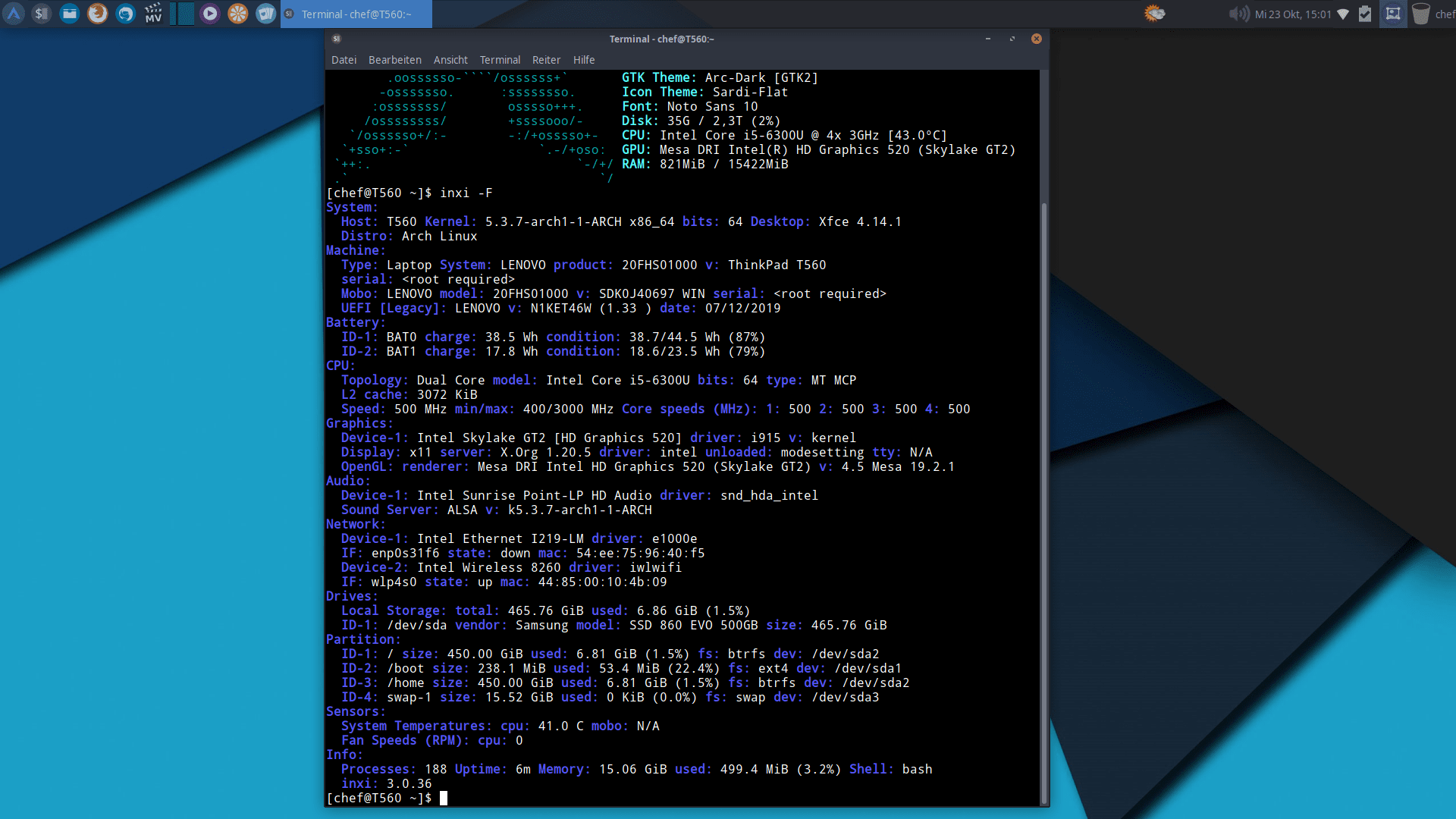Click 'snd_hda_intel' audio driver text
1456x819 pixels.
[x=770, y=495]
